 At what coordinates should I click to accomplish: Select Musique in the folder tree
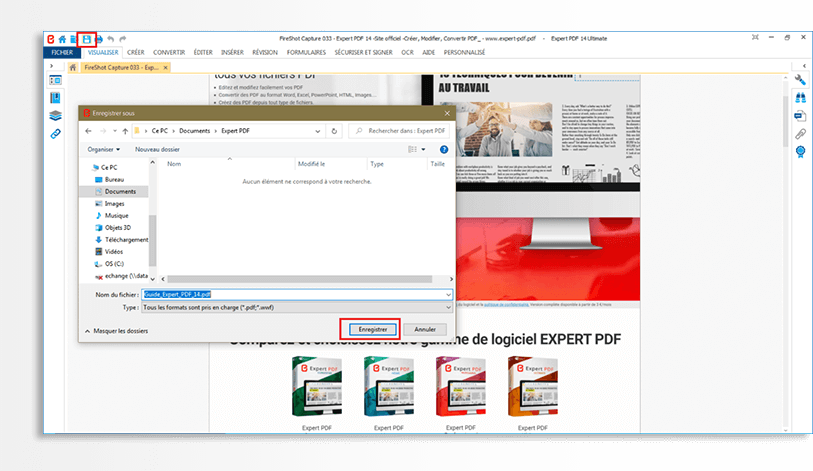[x=116, y=216]
